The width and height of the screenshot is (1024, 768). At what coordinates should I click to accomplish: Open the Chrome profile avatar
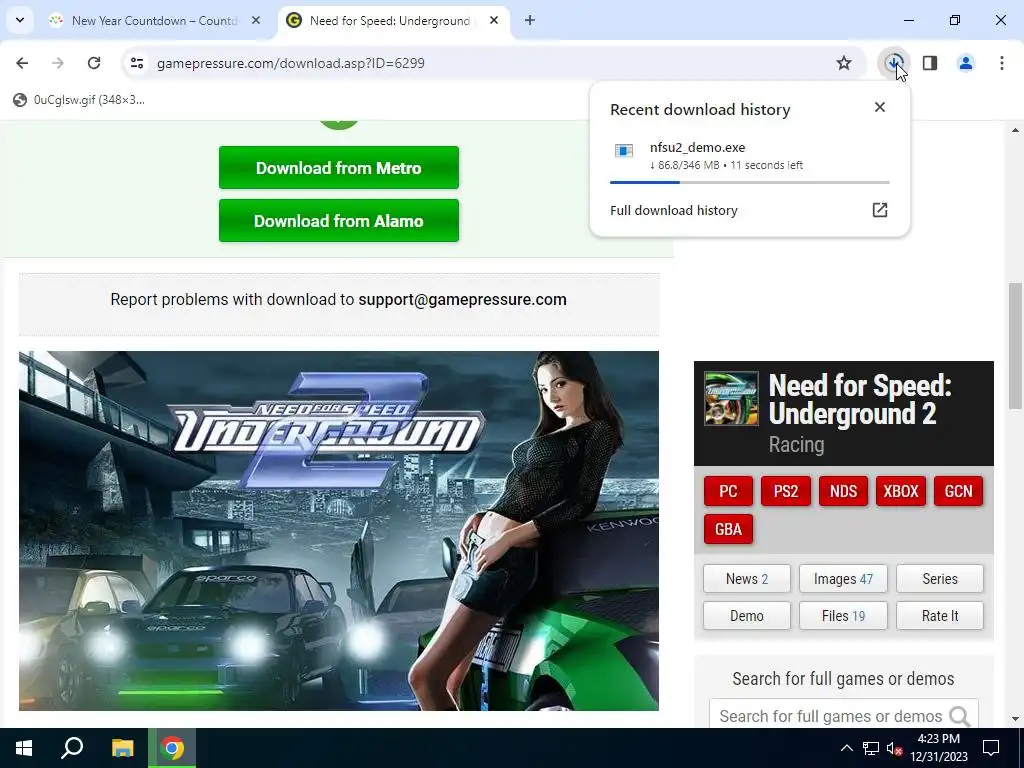coord(966,63)
